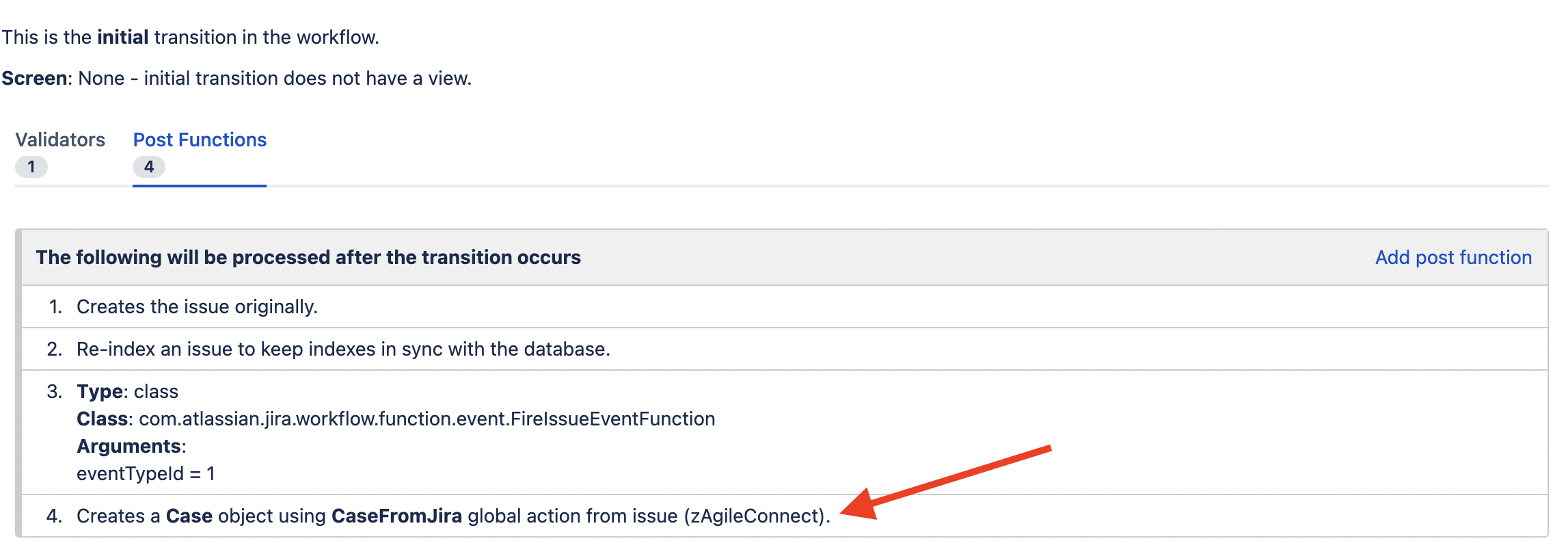1568x554 pixels.
Task: Select the Post Functions tab
Action: tap(200, 140)
